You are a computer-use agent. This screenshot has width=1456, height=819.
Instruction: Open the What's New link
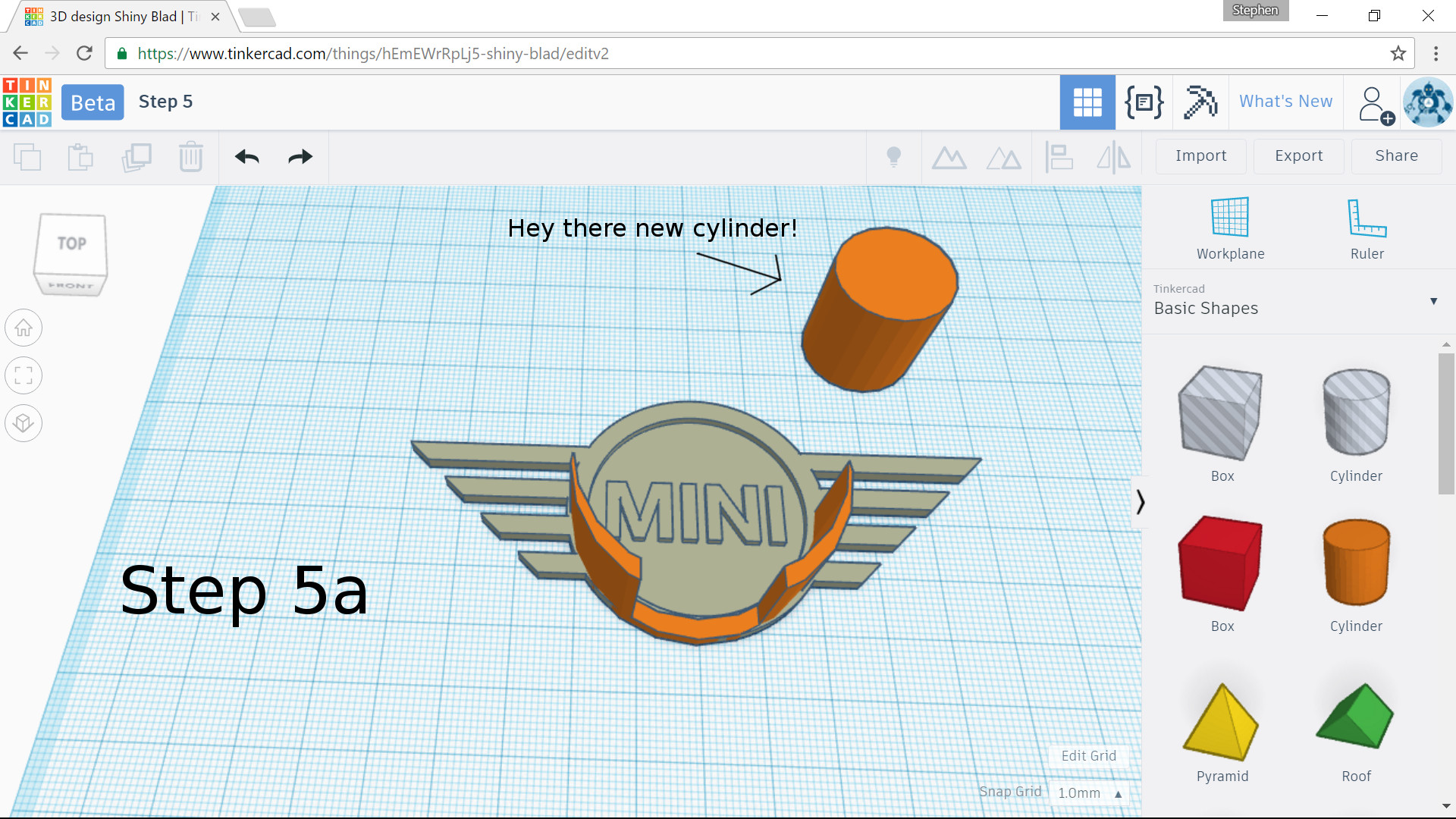1285,102
